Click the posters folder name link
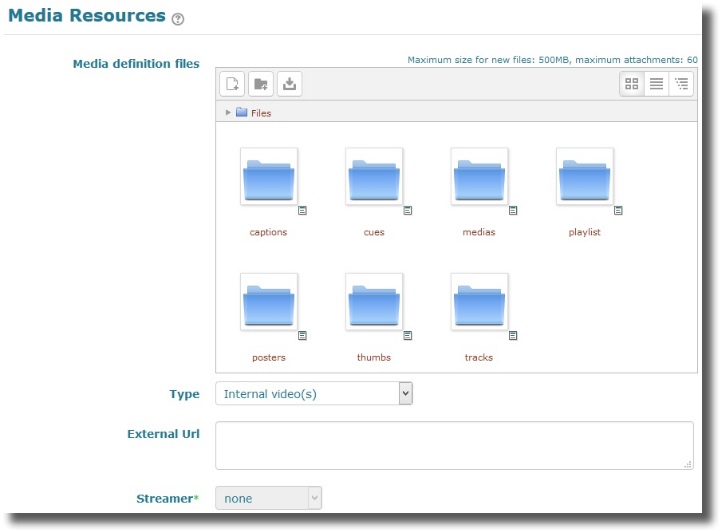 268,357
